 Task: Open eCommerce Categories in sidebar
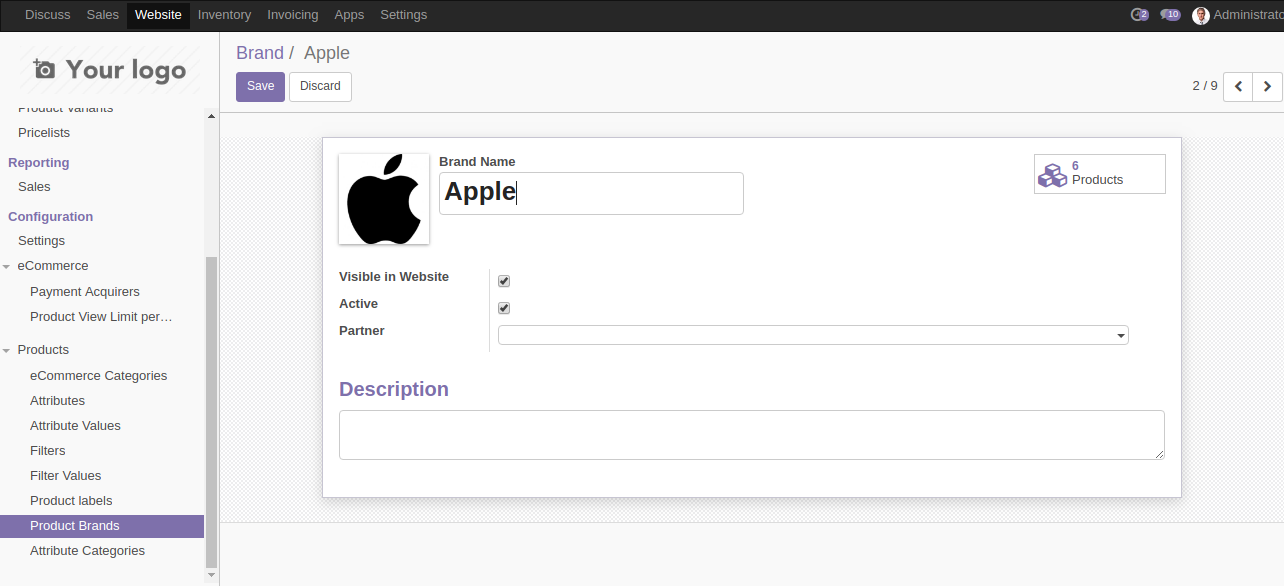[x=98, y=376]
